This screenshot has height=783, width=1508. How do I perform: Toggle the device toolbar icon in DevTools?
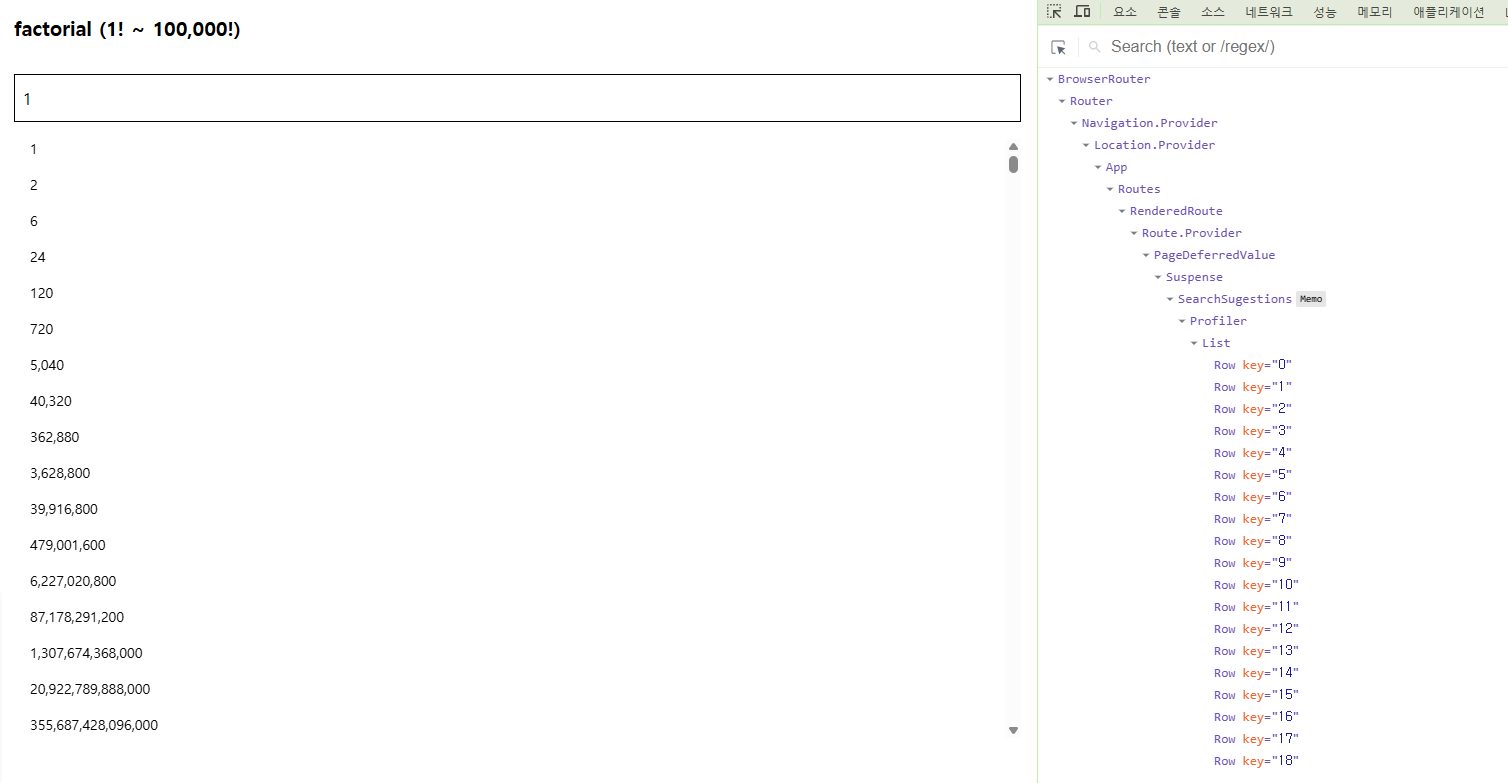click(1082, 12)
